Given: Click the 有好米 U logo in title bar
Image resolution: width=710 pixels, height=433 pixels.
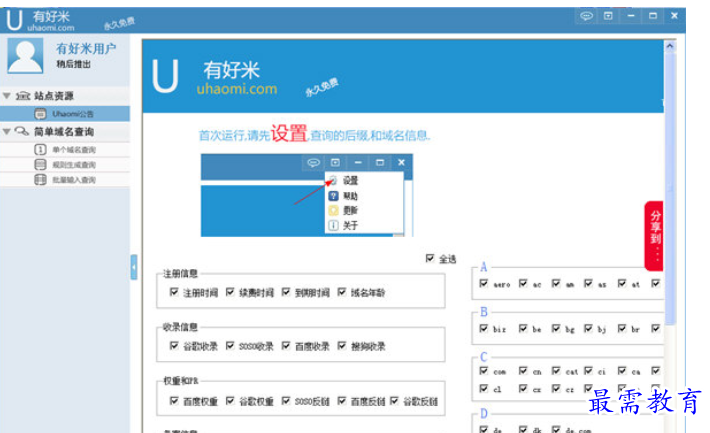Looking at the screenshot, I should coord(14,20).
